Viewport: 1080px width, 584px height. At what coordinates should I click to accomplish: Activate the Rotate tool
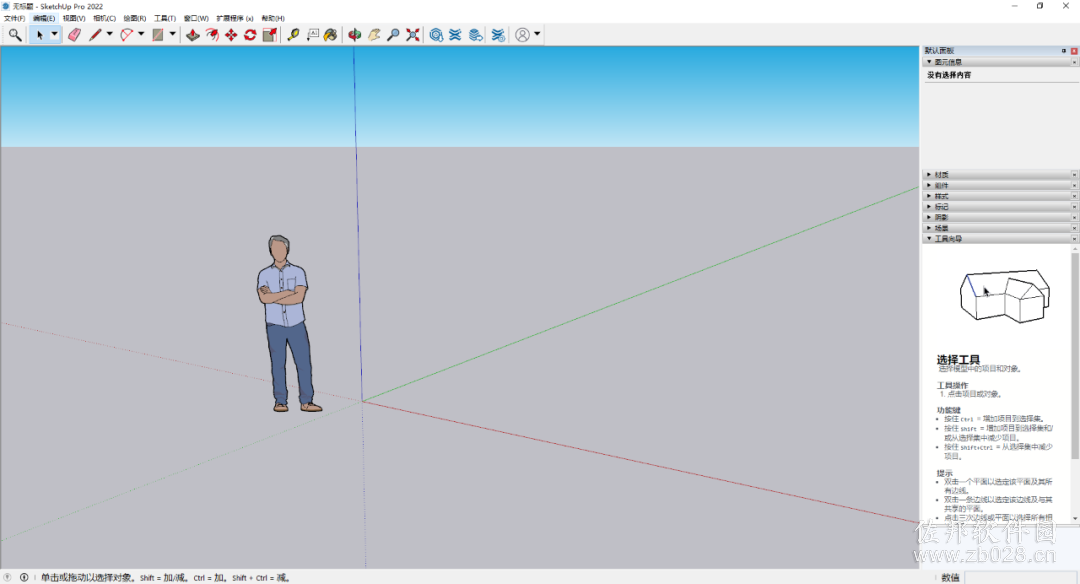pos(250,34)
